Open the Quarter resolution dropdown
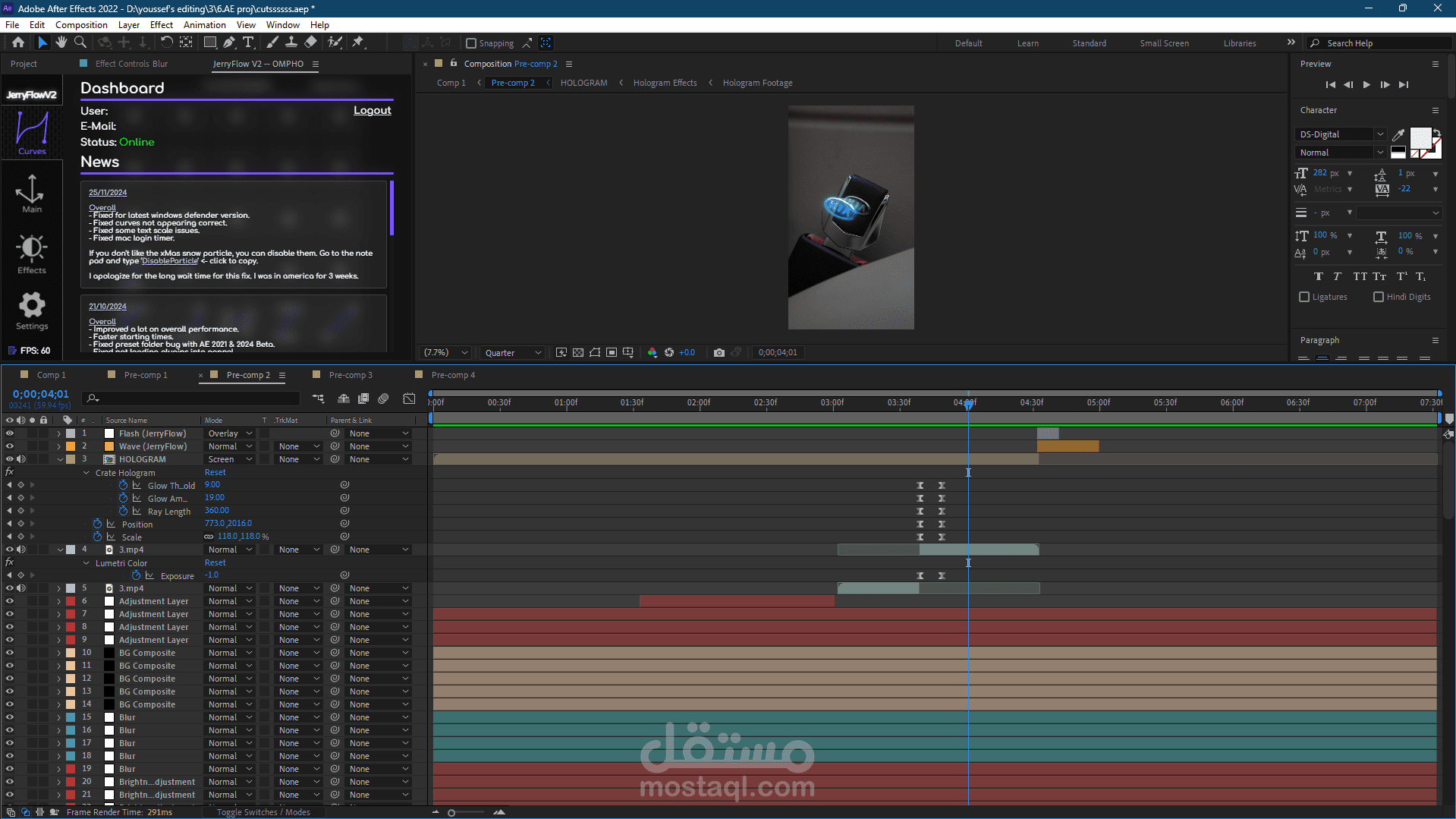 point(513,353)
